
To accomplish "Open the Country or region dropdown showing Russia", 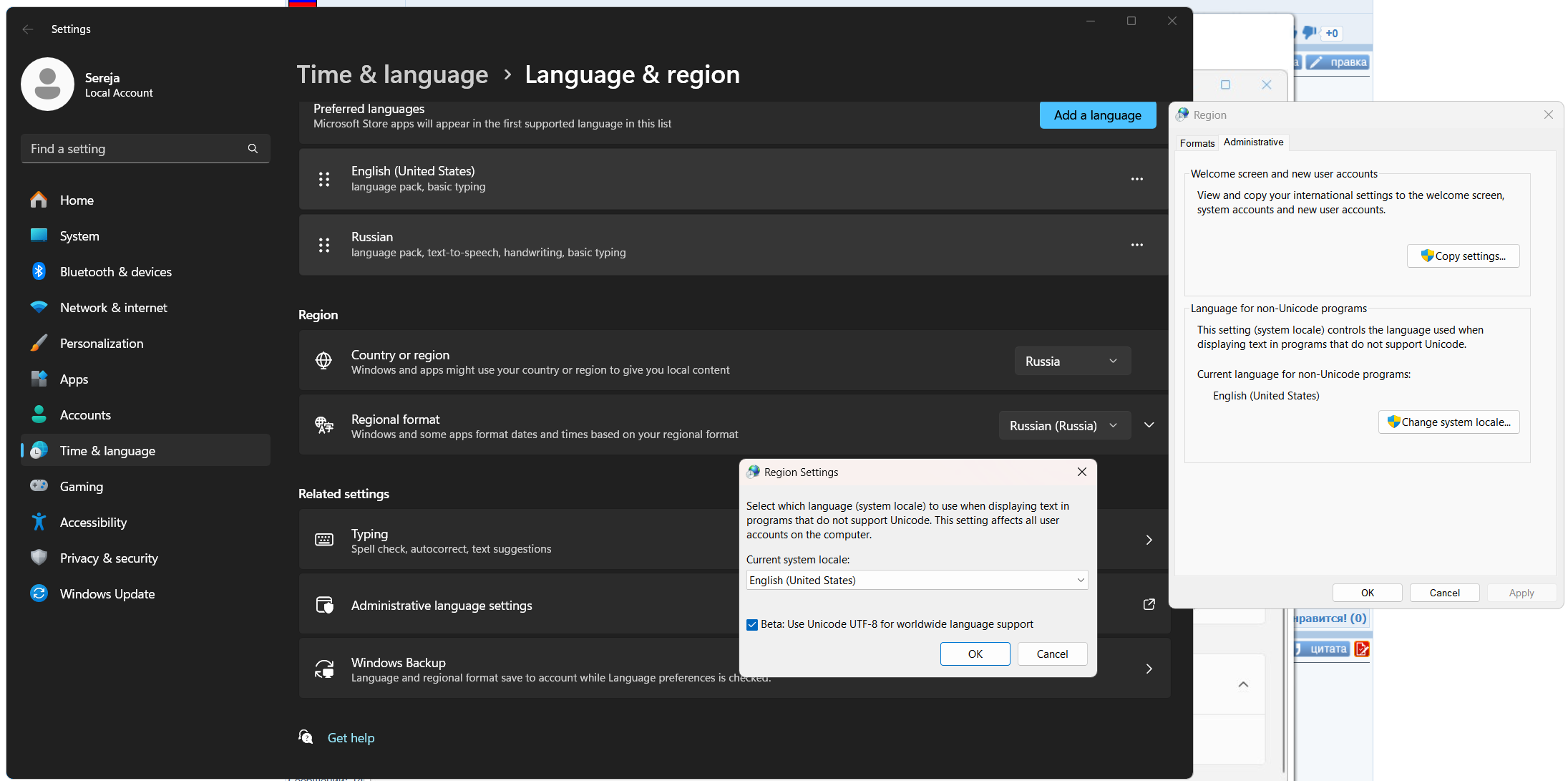I will (x=1073, y=361).
